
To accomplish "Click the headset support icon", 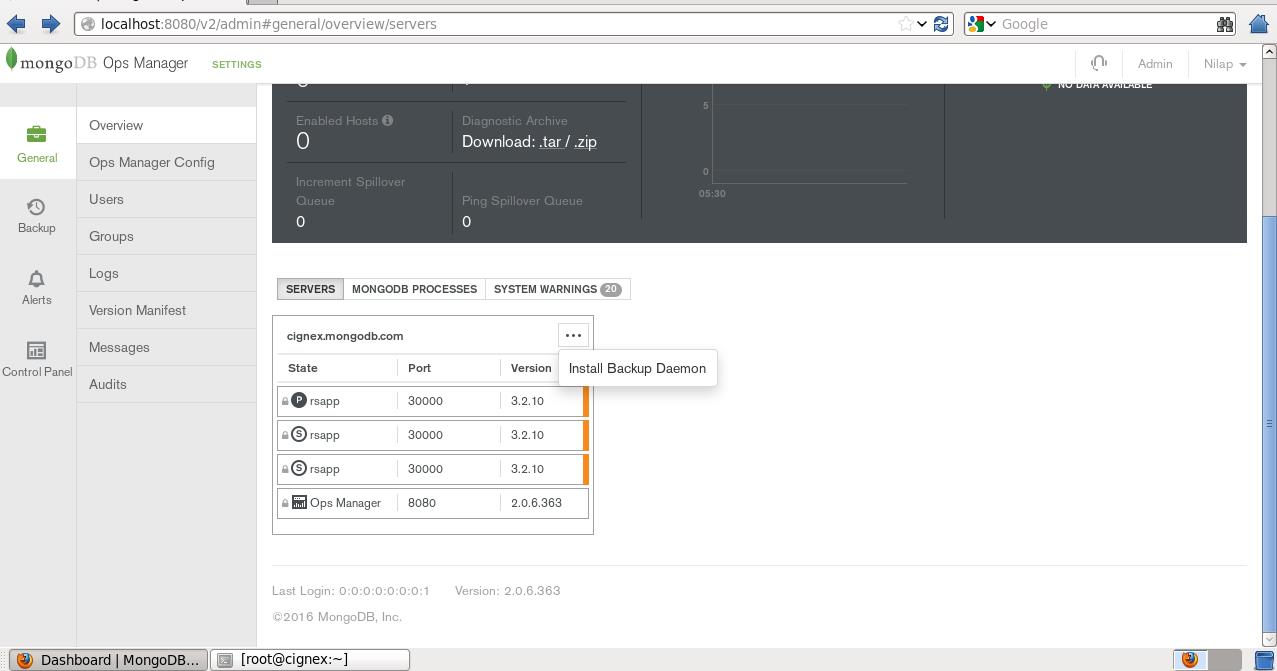I will click(1098, 62).
